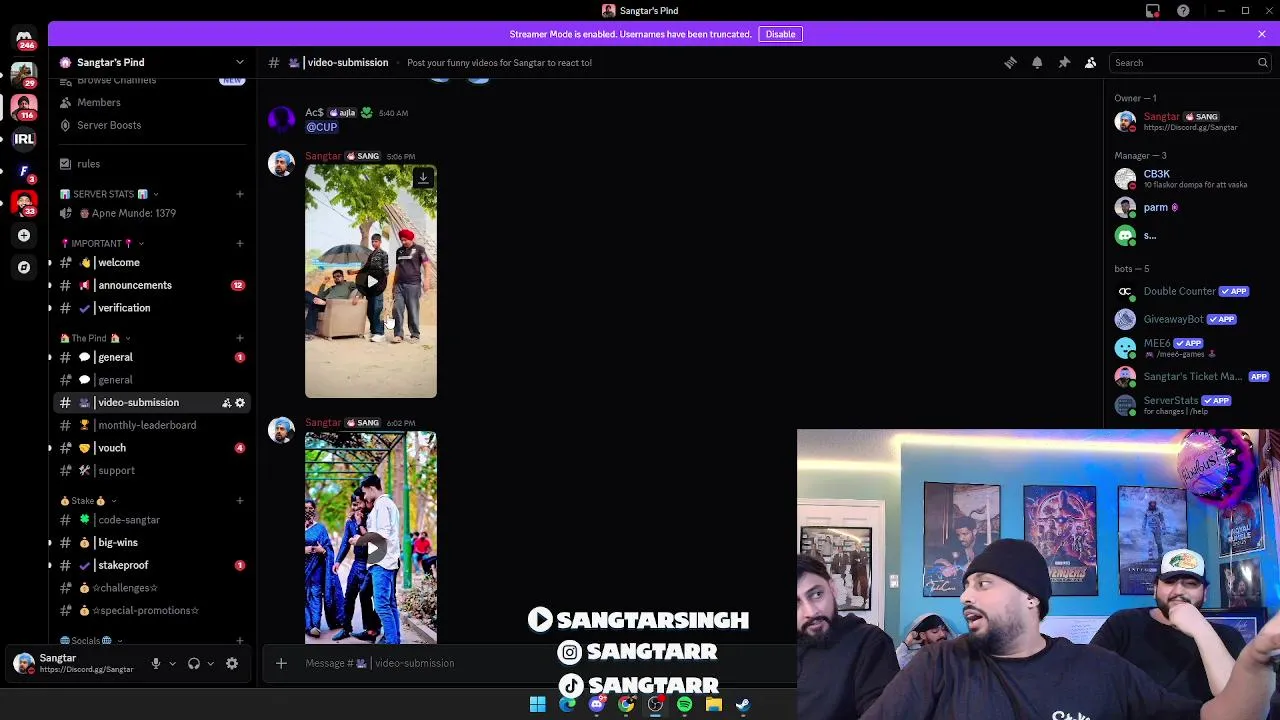Open Discord direct messages home icon
Screen dimensions: 1280x720
(24, 39)
